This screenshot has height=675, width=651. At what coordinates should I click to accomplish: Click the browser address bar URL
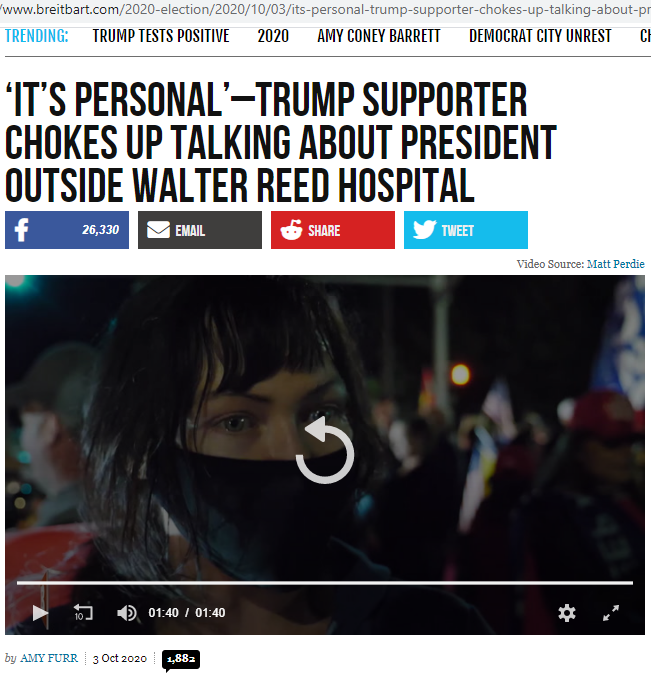click(x=326, y=9)
